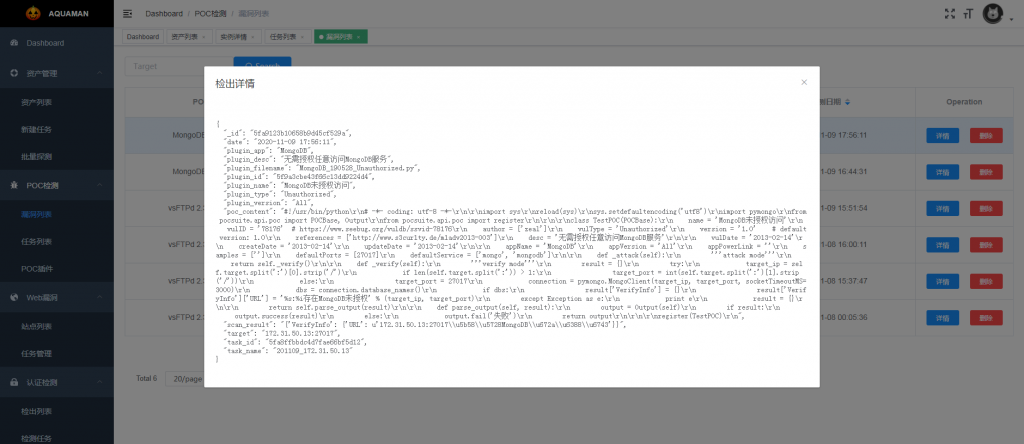This screenshot has height=444, width=1024.
Task: Click the Dashboard sidebar icon
Action: point(14,43)
